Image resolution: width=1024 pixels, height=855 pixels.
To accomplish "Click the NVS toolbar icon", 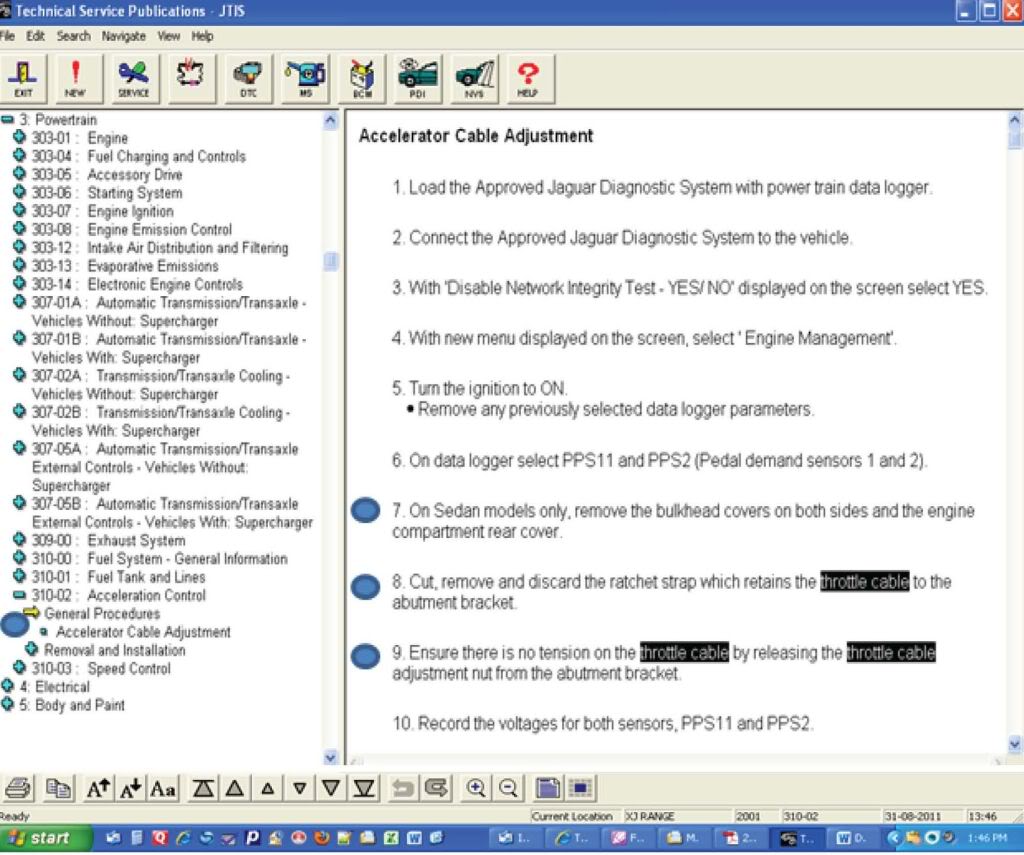I will pos(475,78).
